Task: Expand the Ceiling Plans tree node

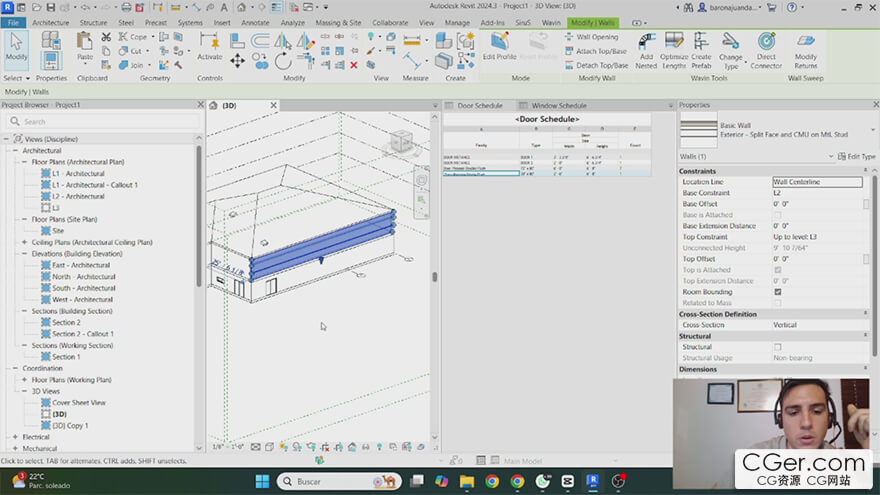Action: click(x=25, y=242)
